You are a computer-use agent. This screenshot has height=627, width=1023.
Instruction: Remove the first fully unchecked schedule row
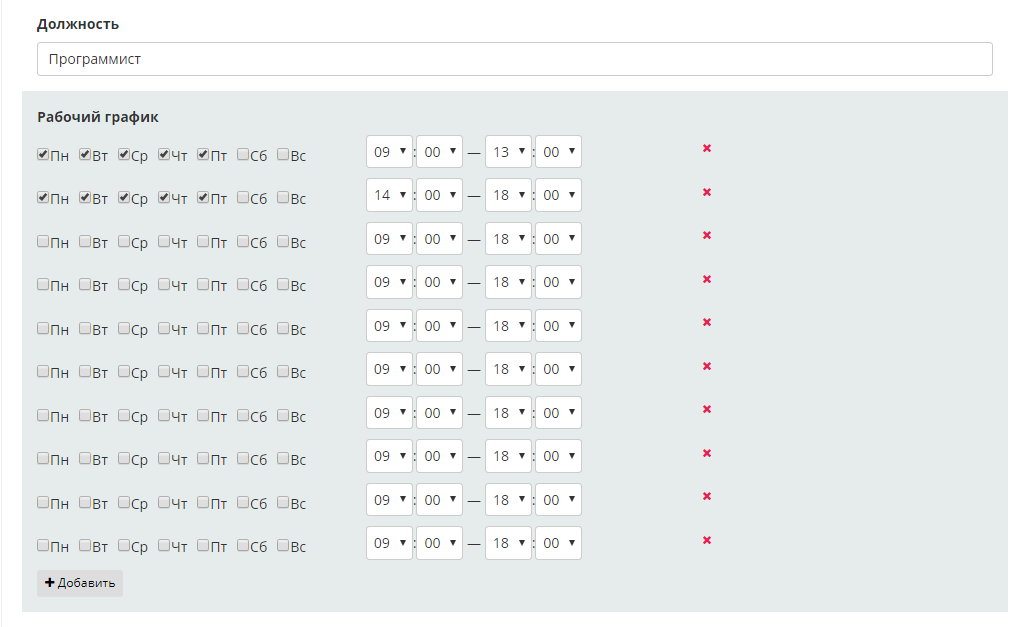(x=707, y=235)
